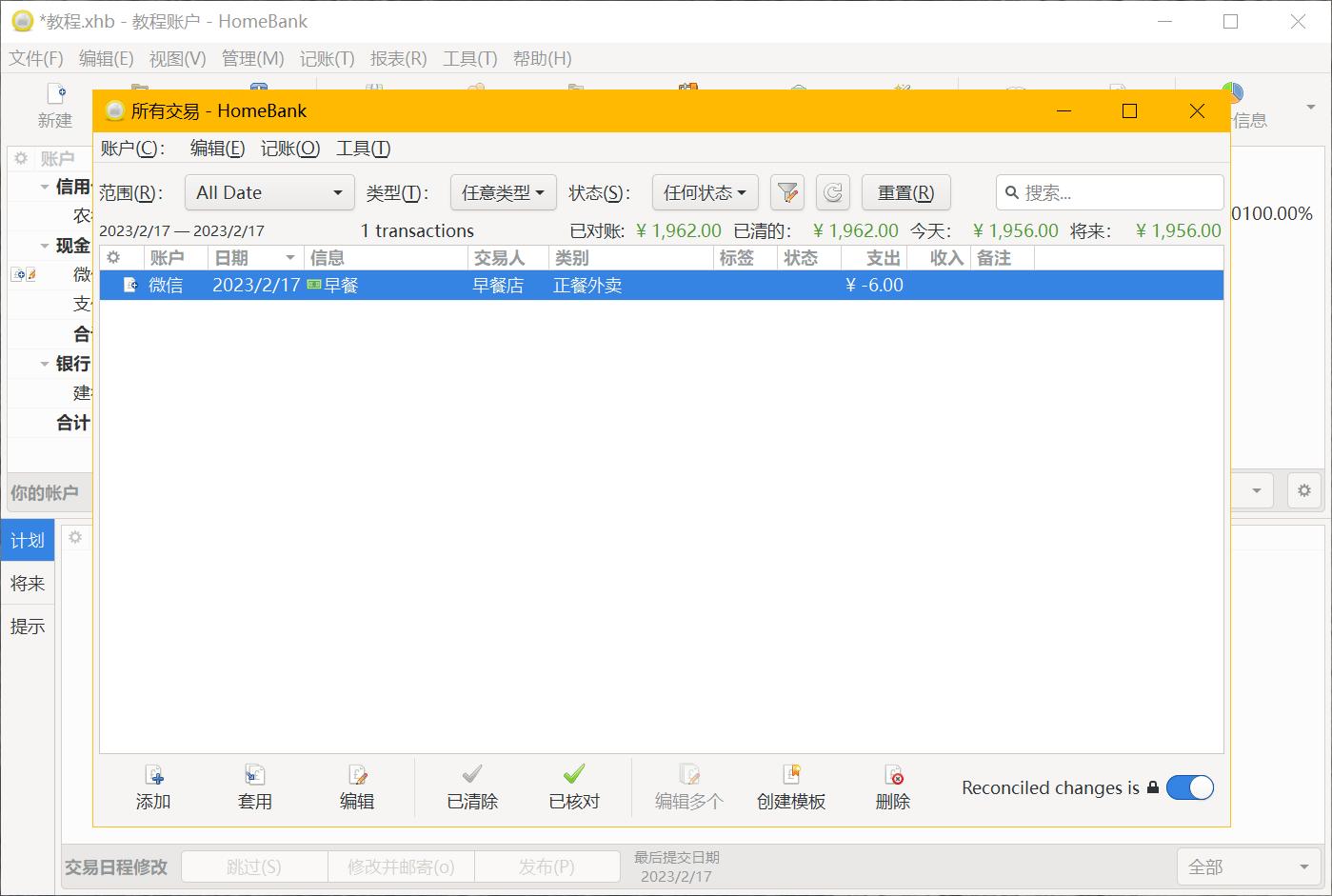
Task: Open the column settings gear in the transaction list header
Action: (x=113, y=258)
